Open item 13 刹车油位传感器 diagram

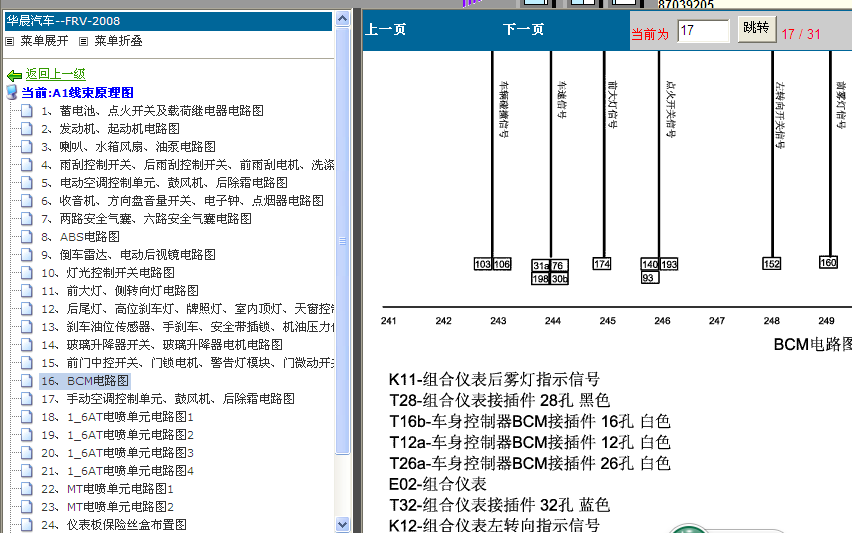[187, 327]
